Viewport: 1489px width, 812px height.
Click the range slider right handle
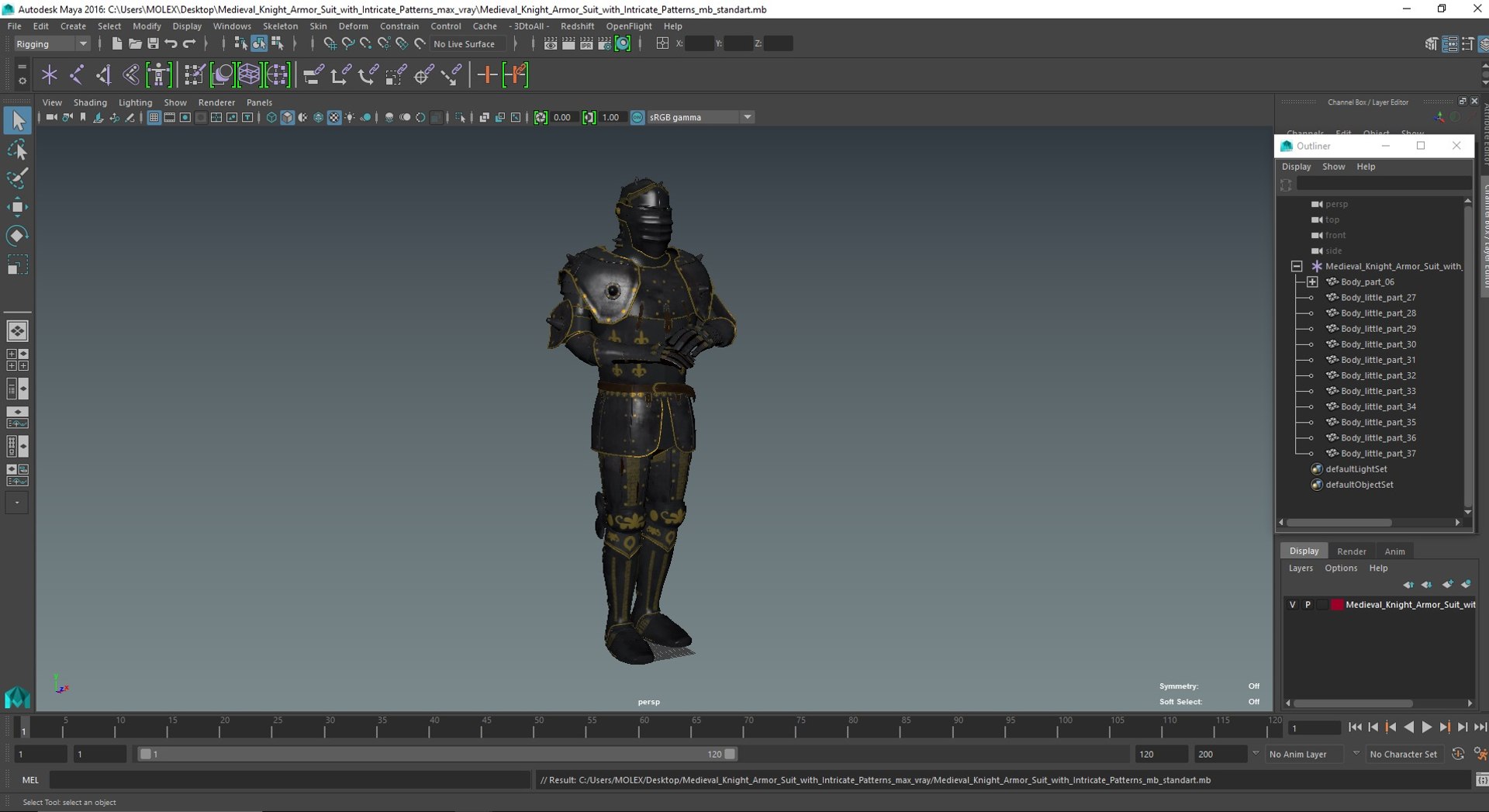click(x=730, y=754)
